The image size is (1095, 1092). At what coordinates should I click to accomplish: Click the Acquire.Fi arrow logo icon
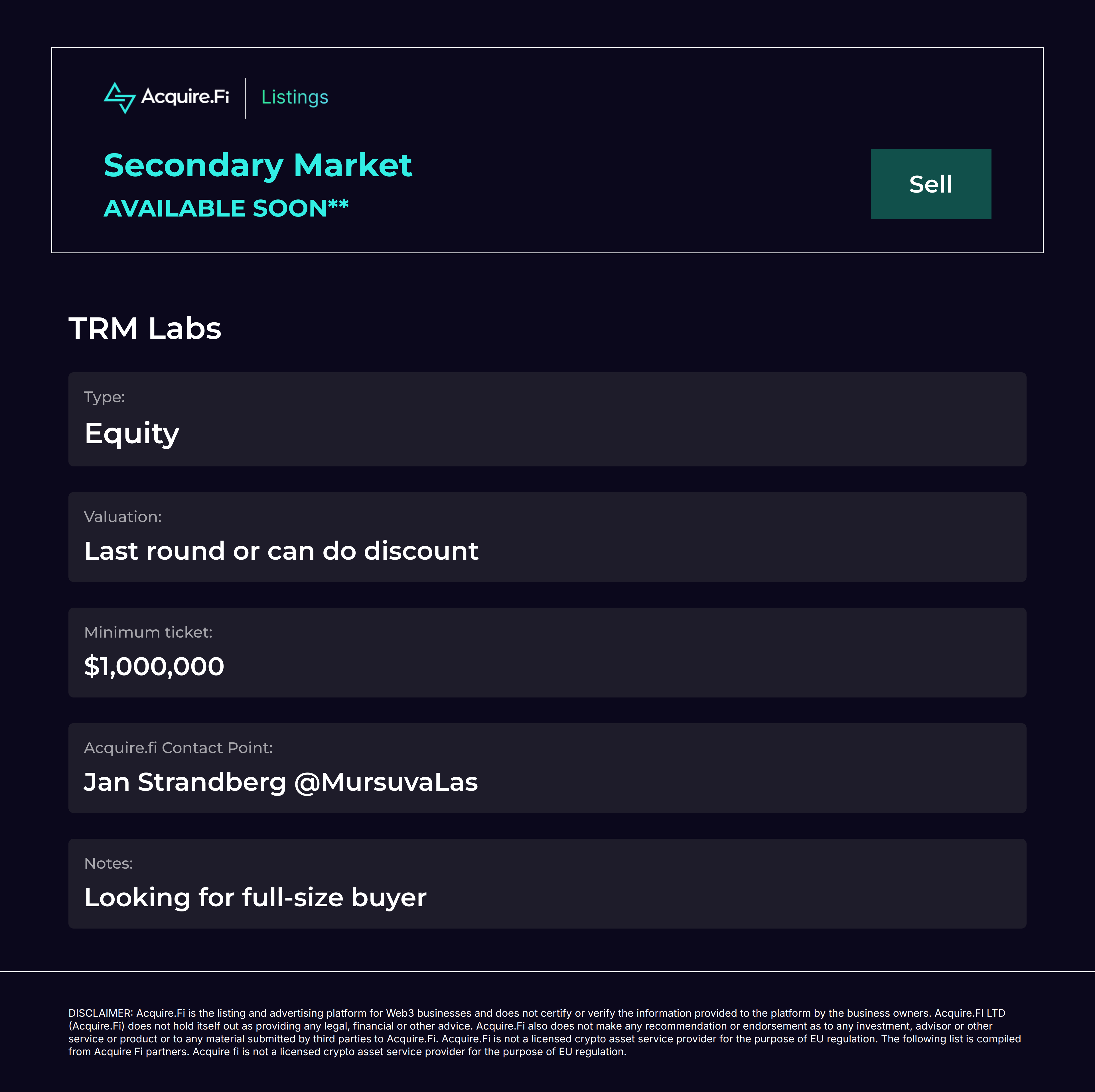(x=119, y=98)
